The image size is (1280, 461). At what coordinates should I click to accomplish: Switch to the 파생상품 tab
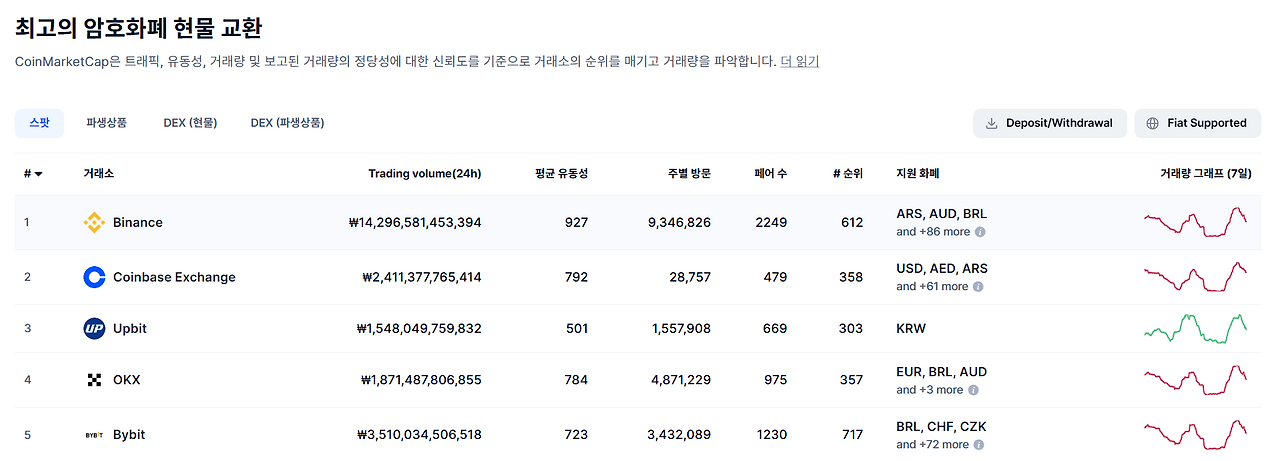click(x=106, y=123)
